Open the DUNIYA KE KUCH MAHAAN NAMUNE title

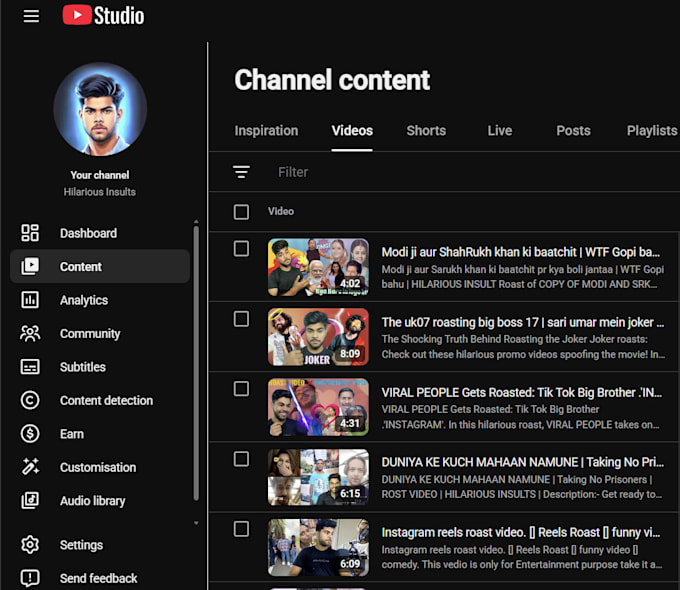point(523,462)
